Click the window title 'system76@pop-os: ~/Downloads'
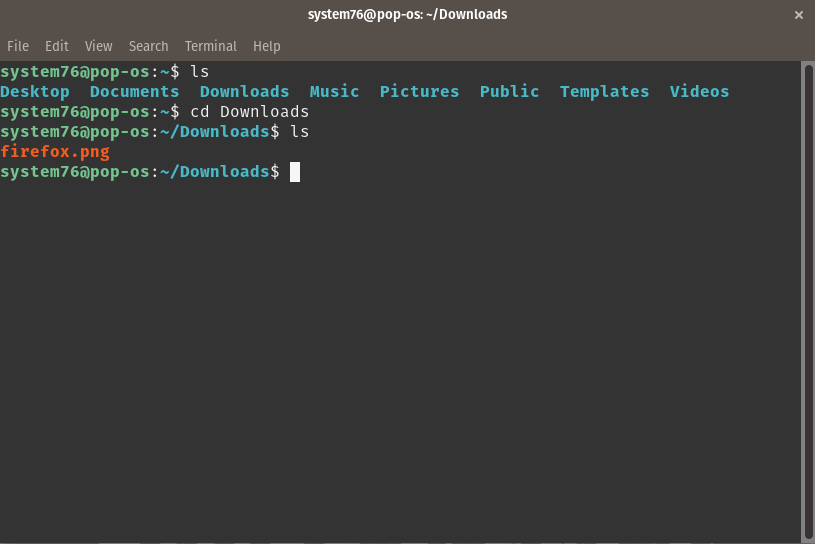Screen dimensions: 815x544 coord(406,15)
